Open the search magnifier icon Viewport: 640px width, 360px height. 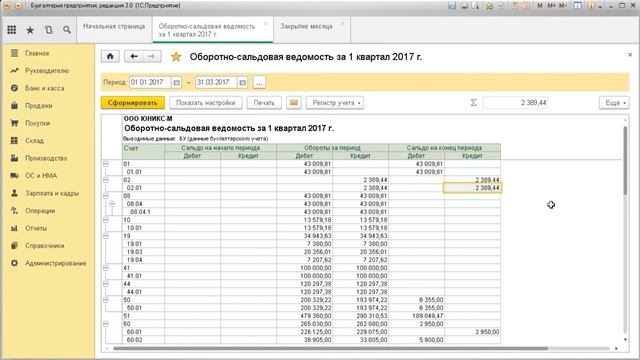pos(67,30)
